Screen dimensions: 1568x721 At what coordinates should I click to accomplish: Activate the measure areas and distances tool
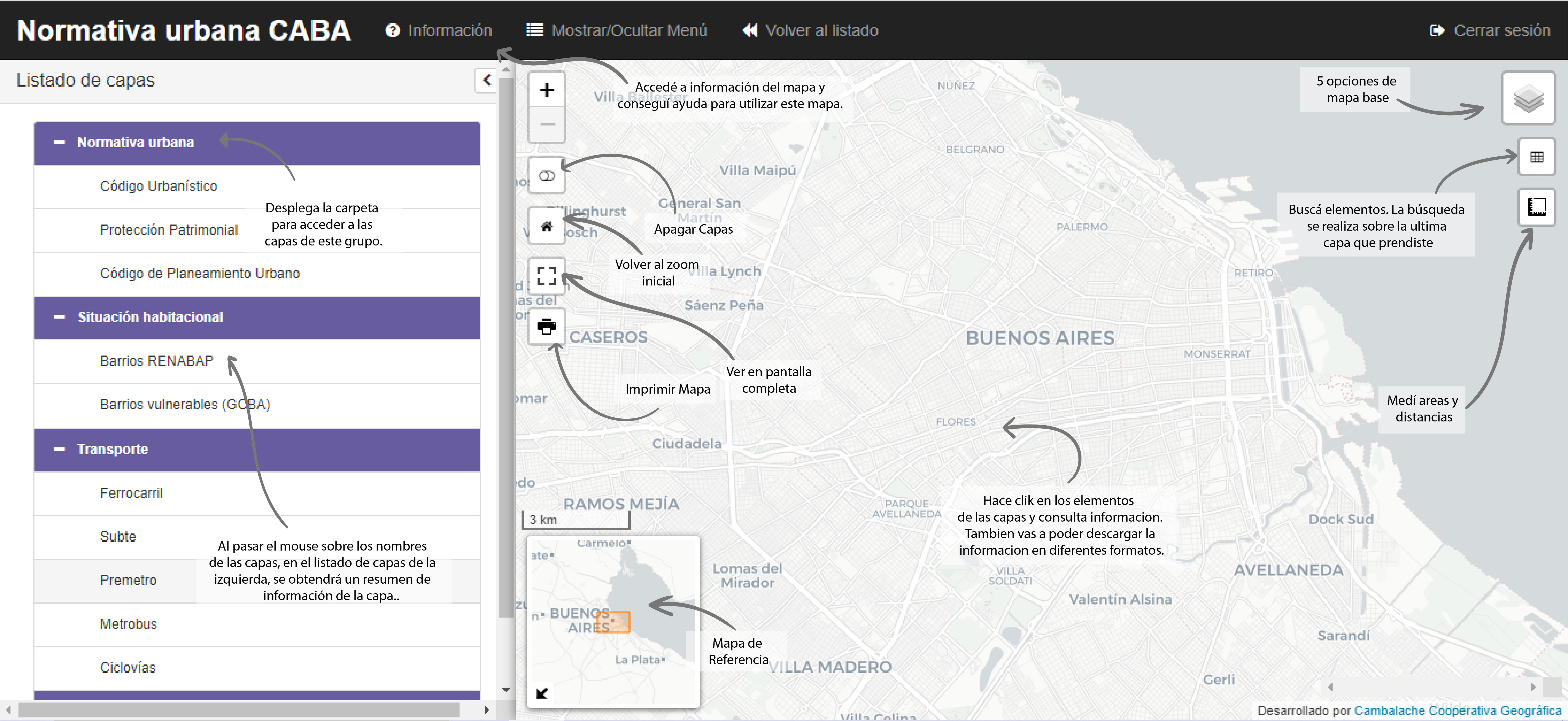(1536, 207)
